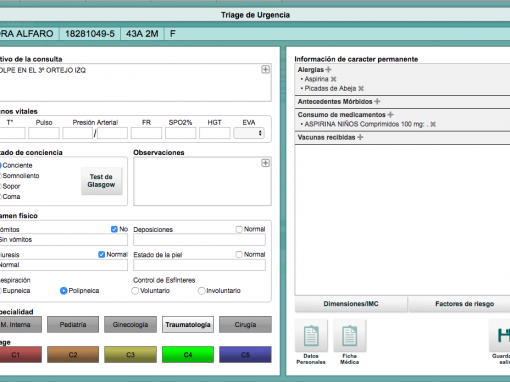The image size is (510, 382).
Task: Open the EVA pain scale dropdown
Action: [x=249, y=133]
